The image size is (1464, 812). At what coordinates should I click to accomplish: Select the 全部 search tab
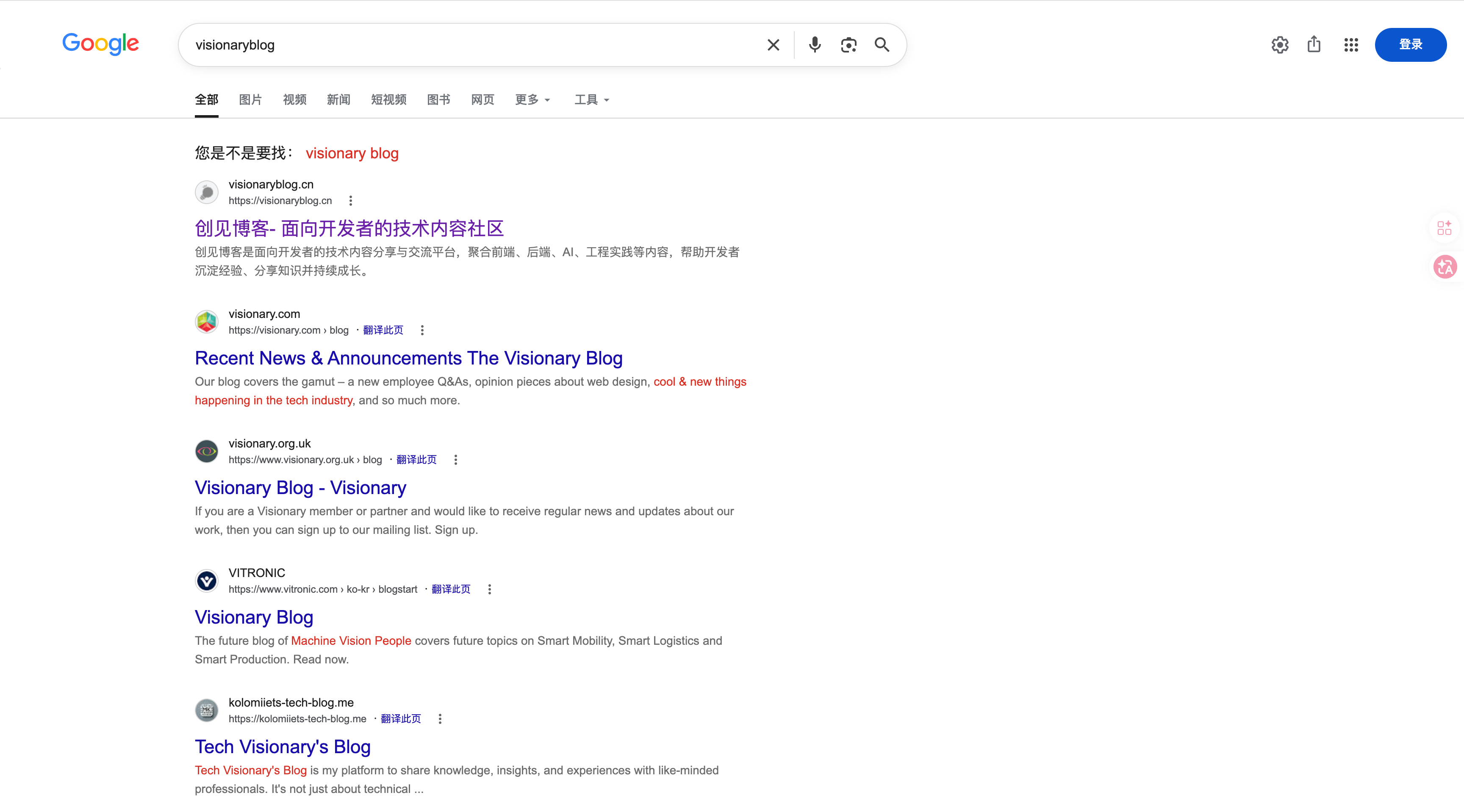[206, 100]
